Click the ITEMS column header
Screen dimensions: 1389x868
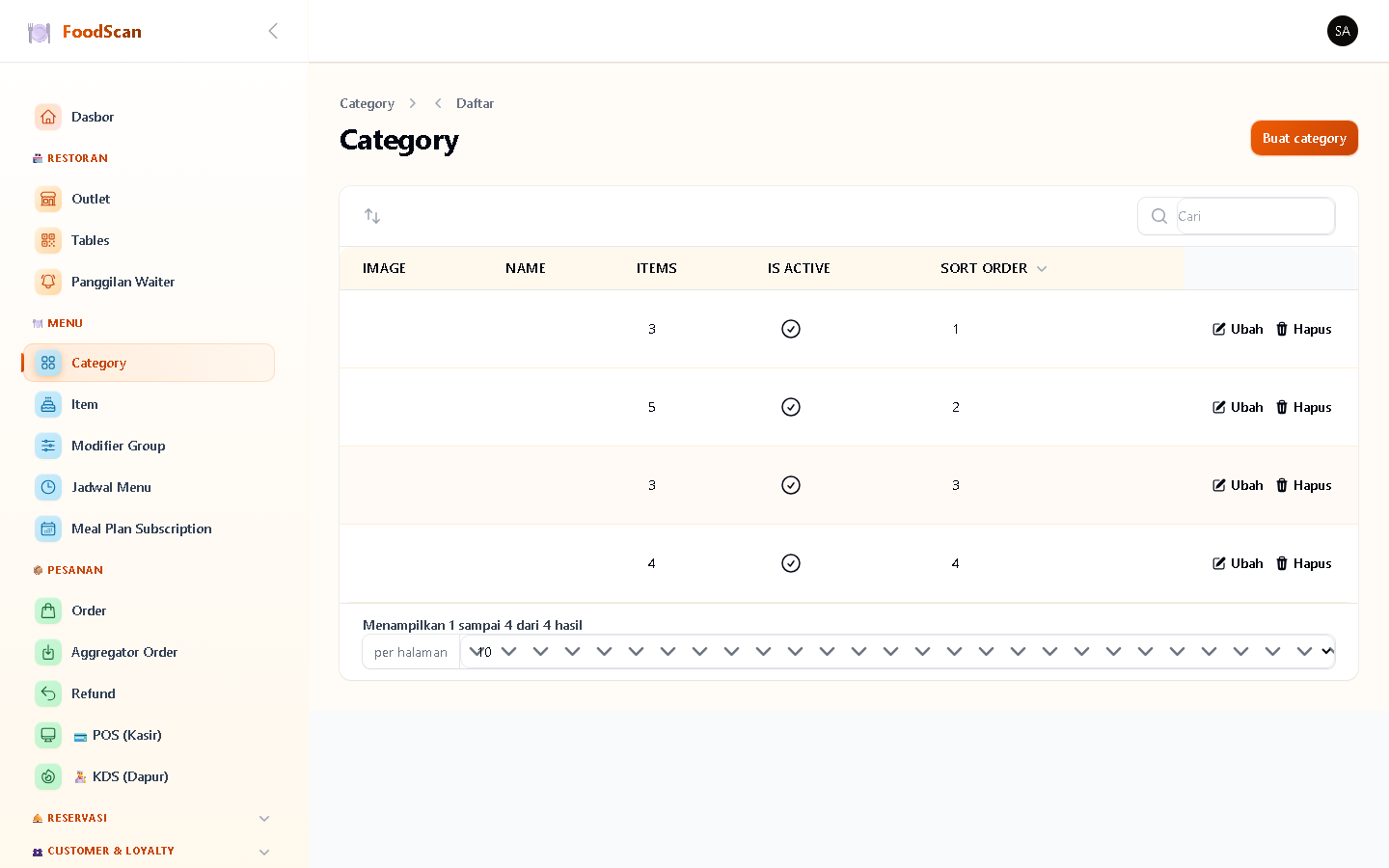pyautogui.click(x=657, y=268)
